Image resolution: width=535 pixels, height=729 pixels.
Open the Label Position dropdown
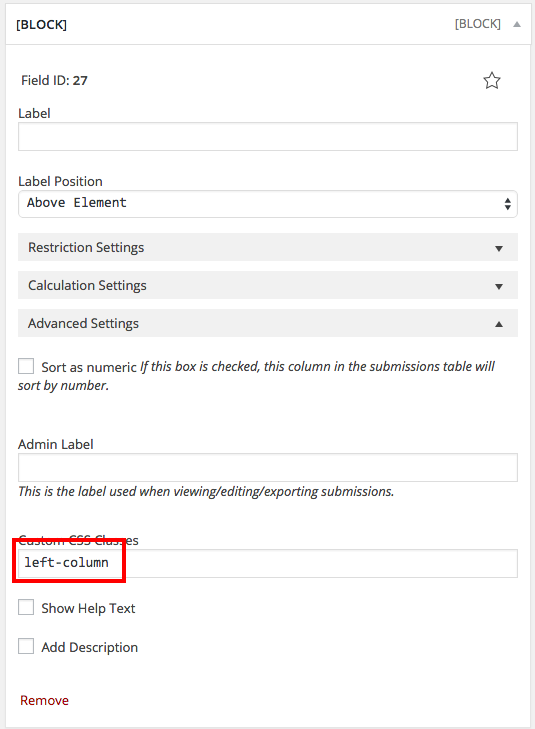(x=268, y=204)
